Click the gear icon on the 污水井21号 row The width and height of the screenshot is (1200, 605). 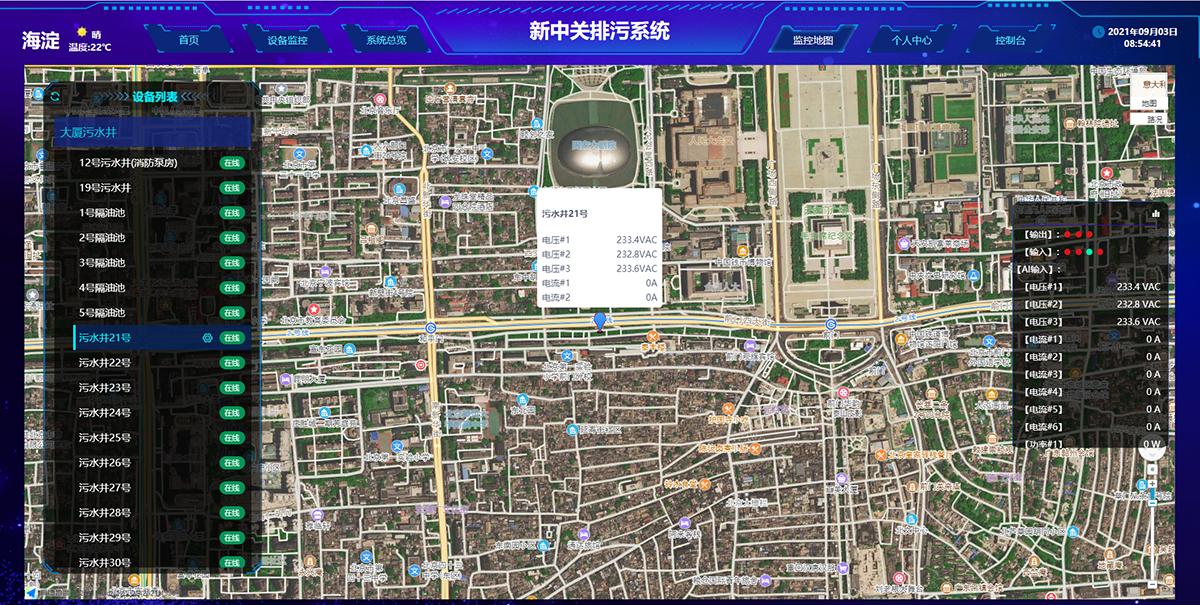click(208, 338)
